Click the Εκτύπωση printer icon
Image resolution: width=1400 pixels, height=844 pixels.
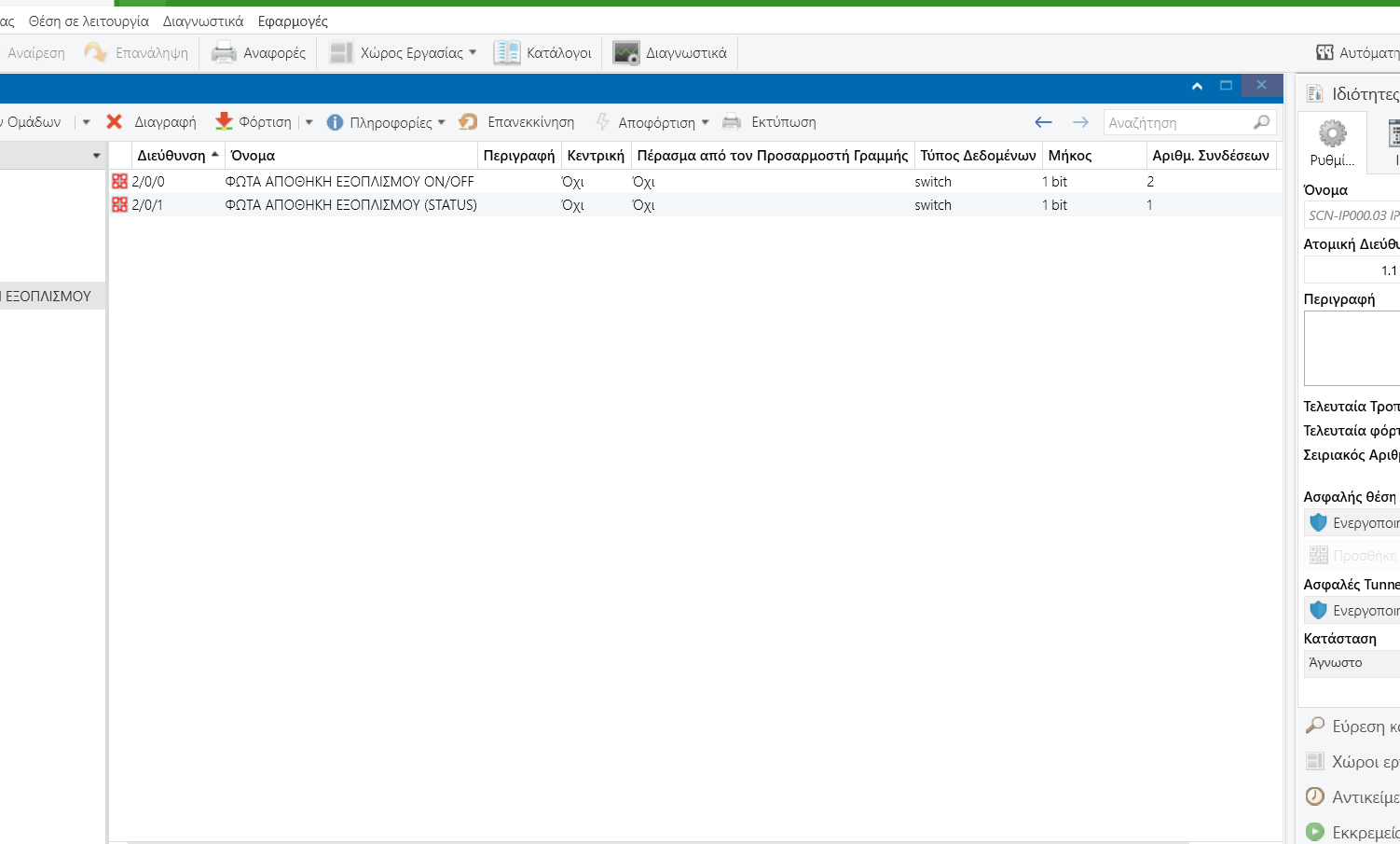click(x=732, y=122)
